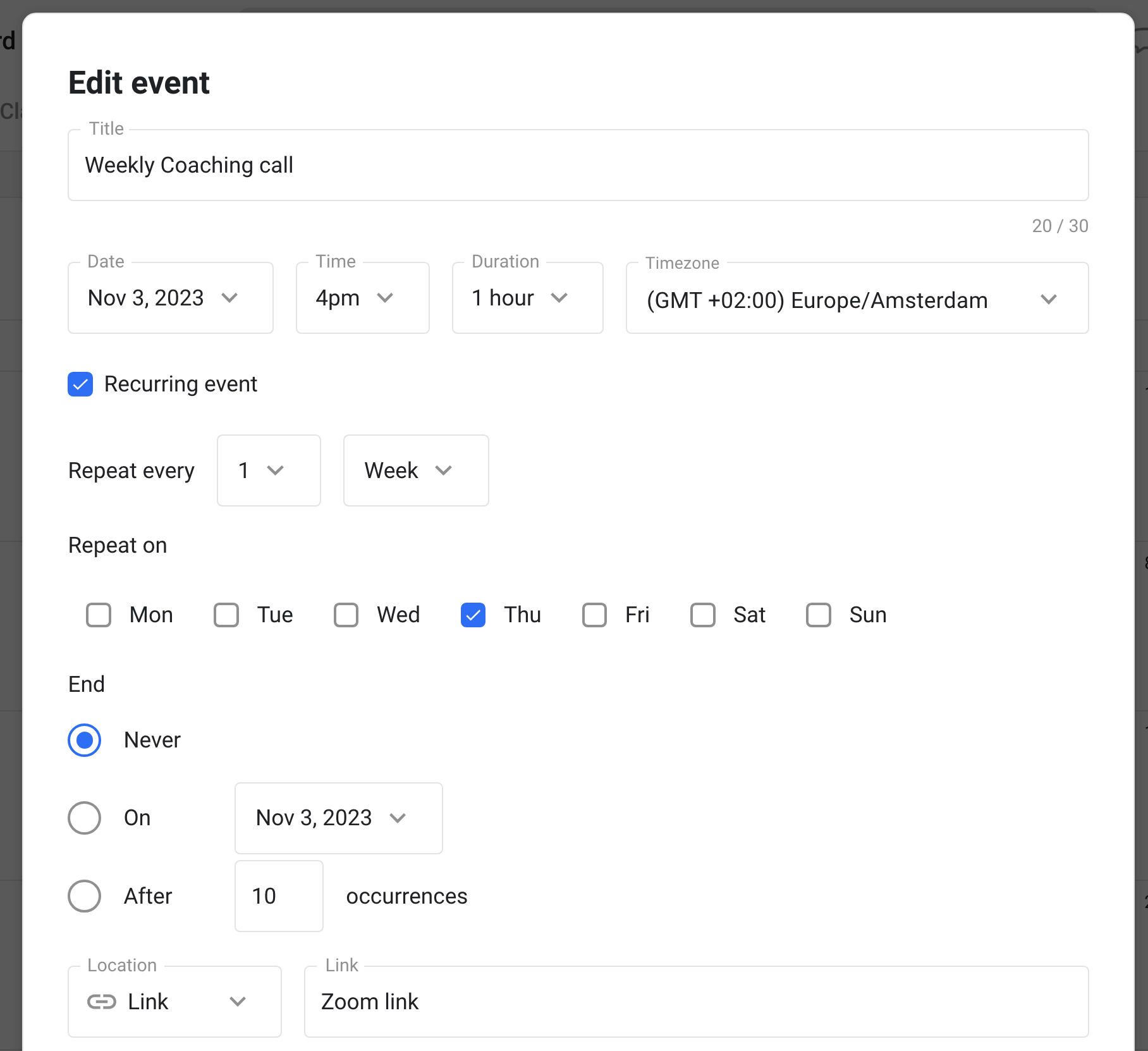1148x1051 pixels.
Task: Check the Sun repeat day
Action: coord(819,614)
